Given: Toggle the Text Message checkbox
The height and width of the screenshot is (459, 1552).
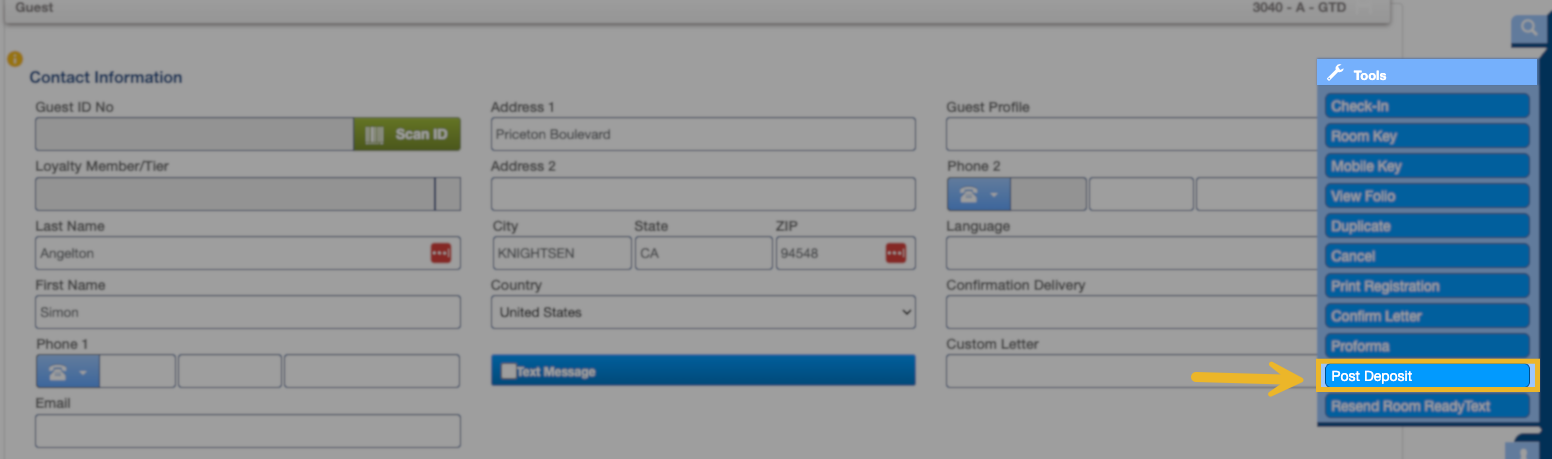Looking at the screenshot, I should [x=508, y=371].
